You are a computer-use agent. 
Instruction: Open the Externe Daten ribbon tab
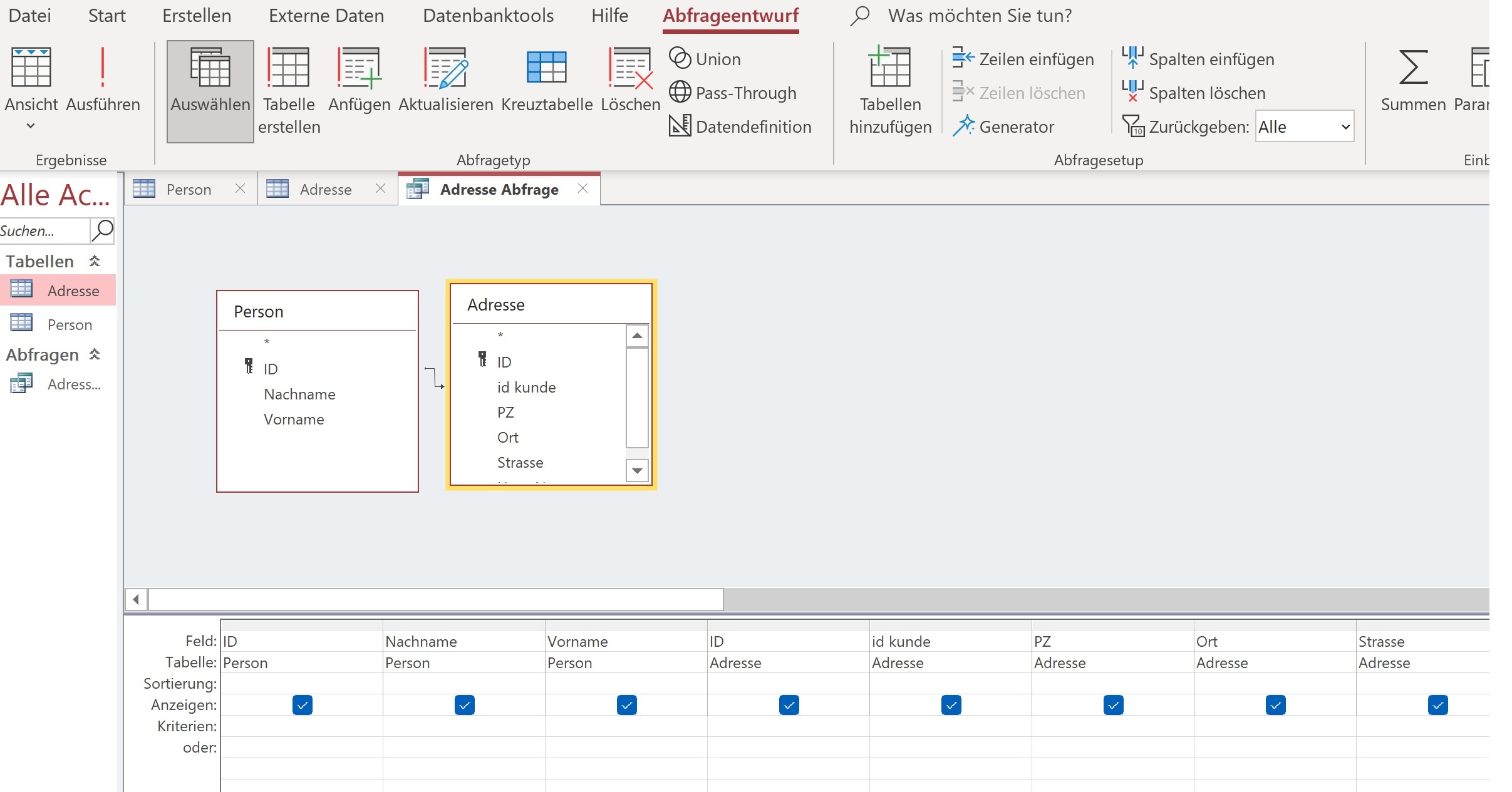[x=326, y=16]
